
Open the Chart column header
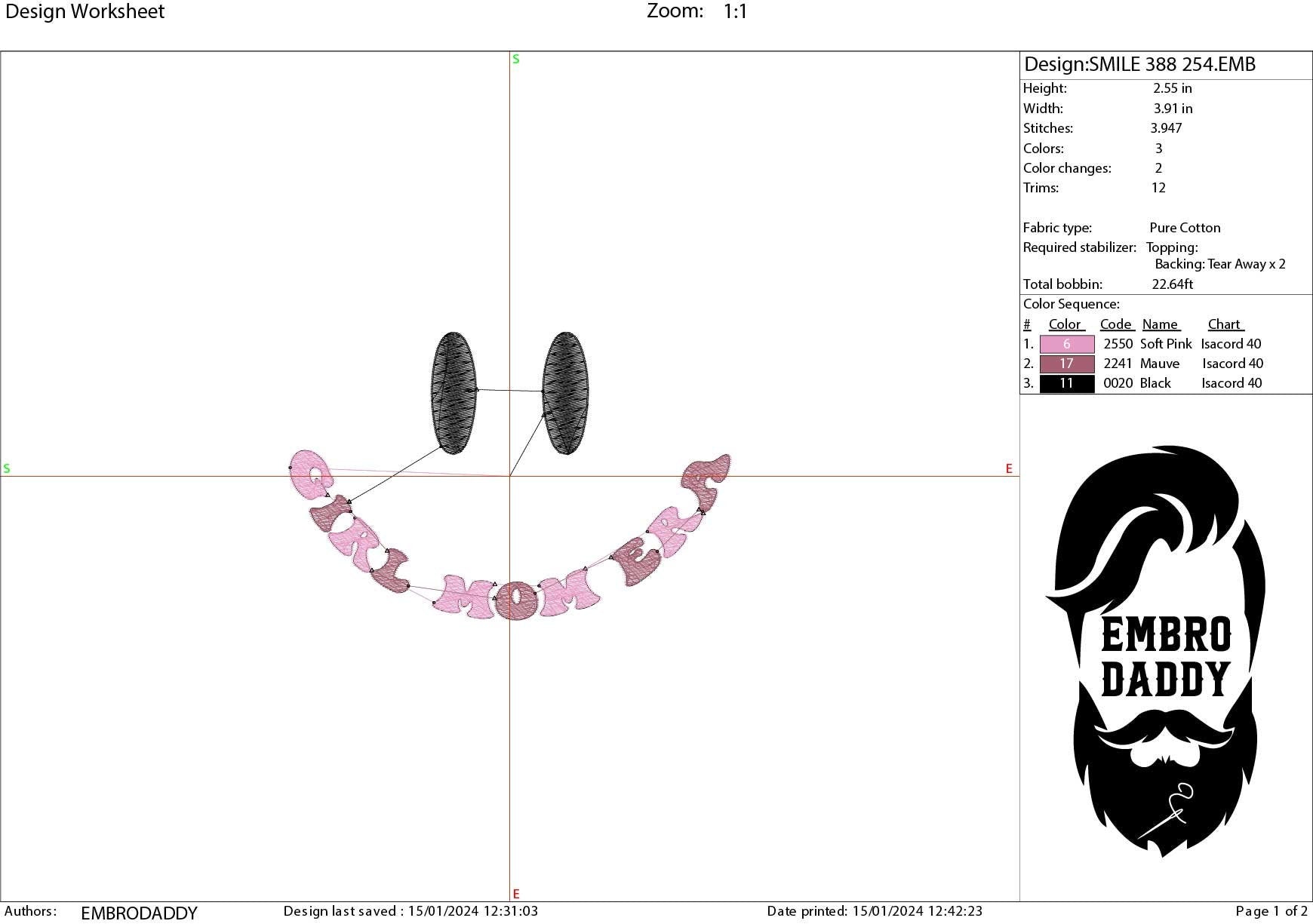point(1225,324)
